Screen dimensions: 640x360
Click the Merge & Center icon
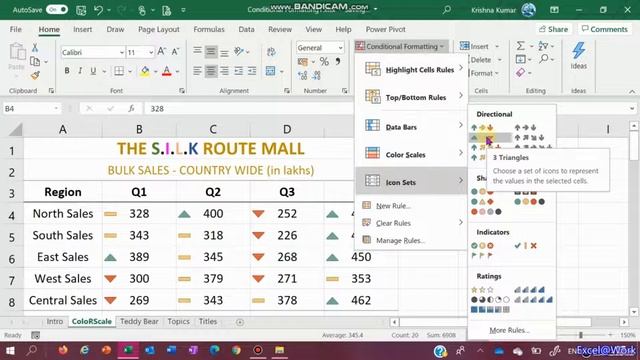click(271, 71)
